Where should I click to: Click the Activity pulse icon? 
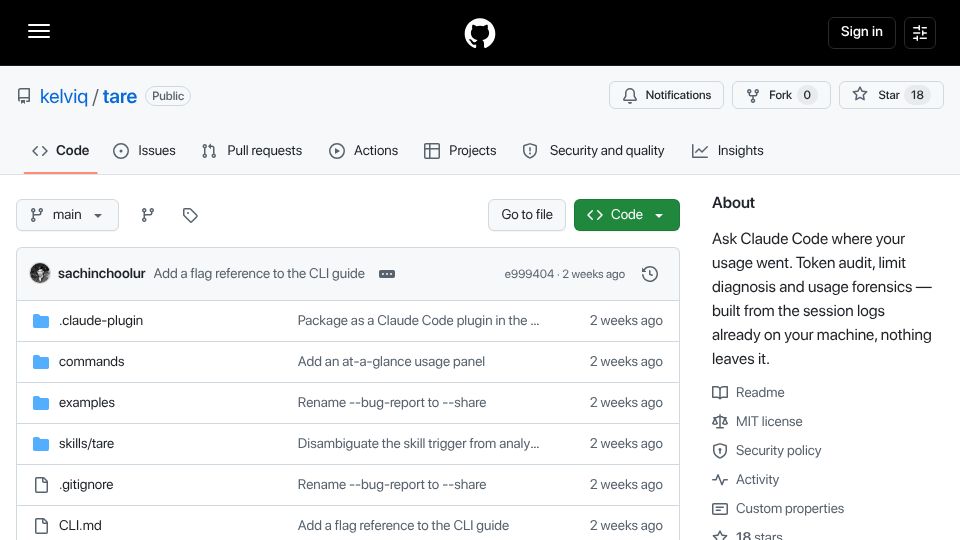720,480
